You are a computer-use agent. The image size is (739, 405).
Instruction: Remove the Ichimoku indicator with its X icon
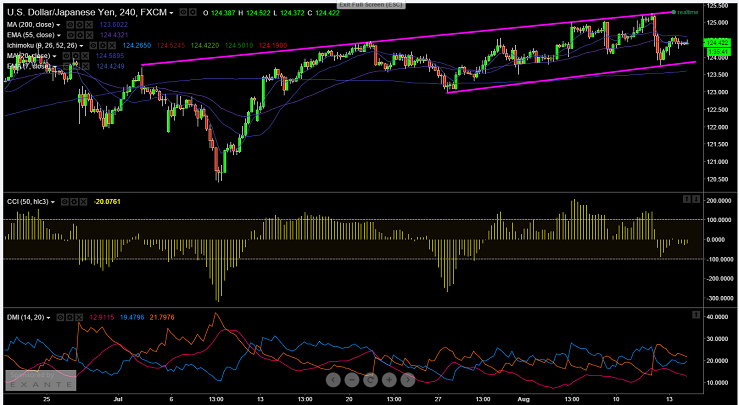coord(112,46)
